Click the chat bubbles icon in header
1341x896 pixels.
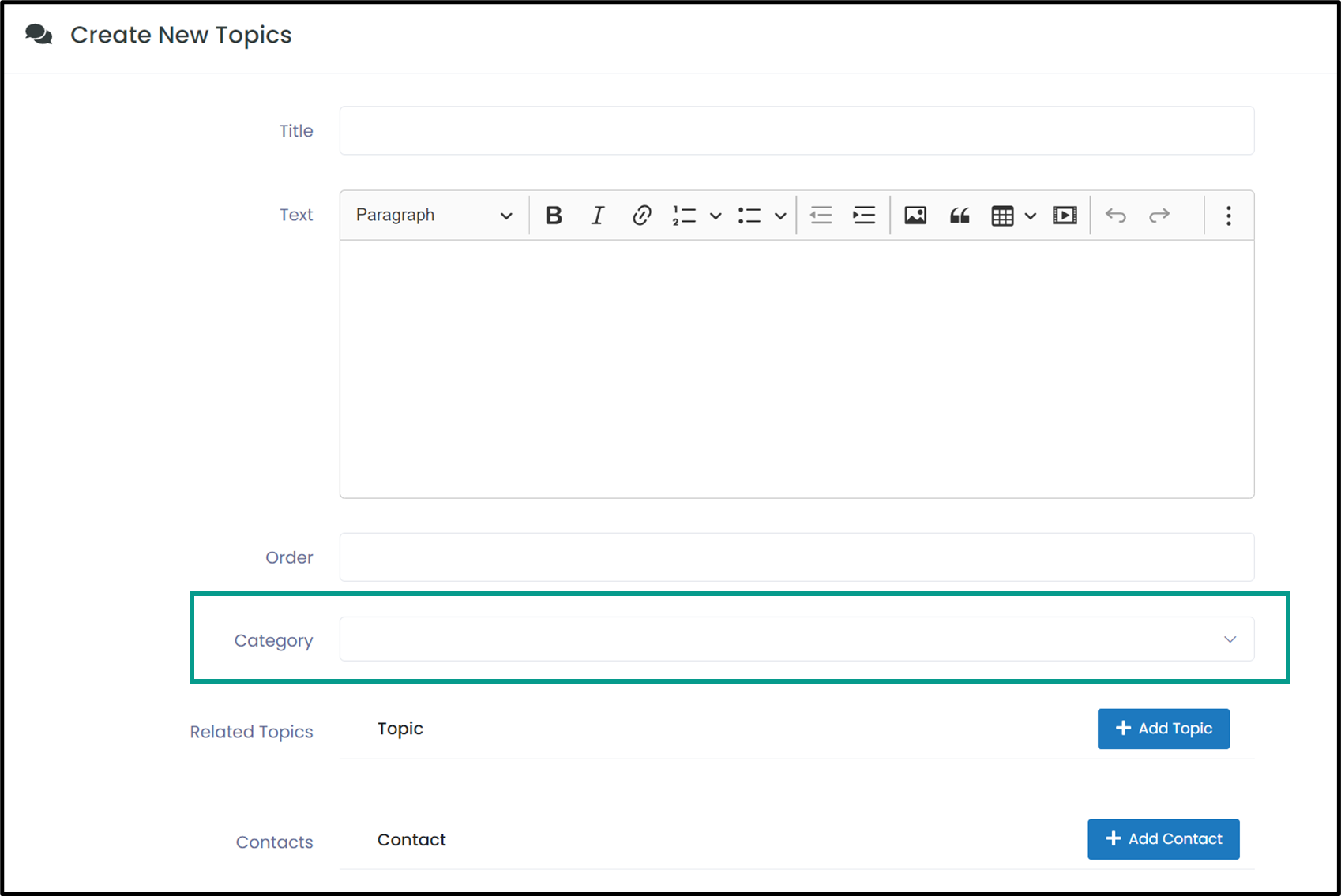39,35
